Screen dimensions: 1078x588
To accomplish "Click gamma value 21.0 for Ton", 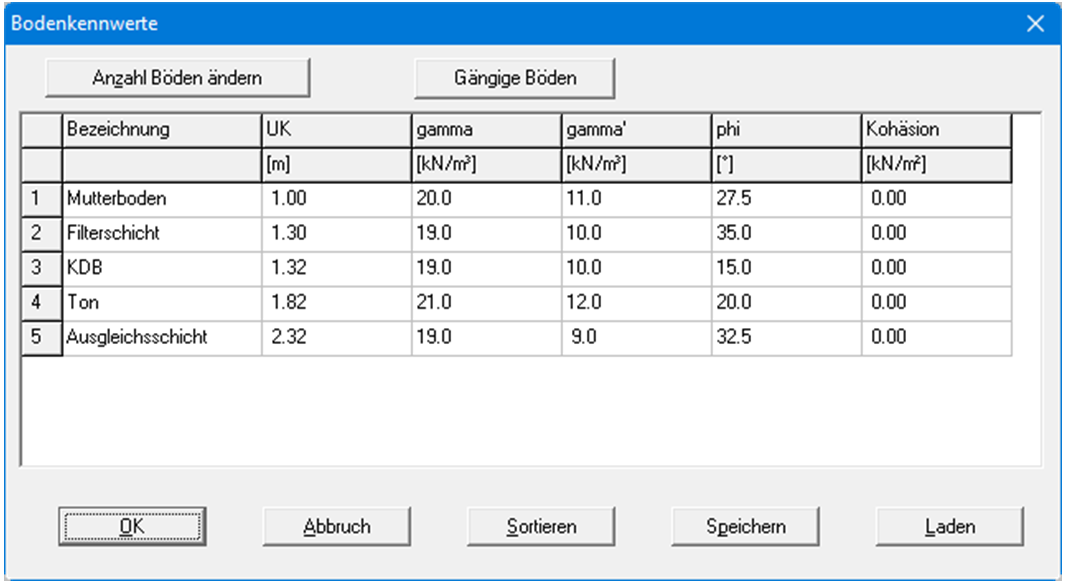I will (x=486, y=302).
